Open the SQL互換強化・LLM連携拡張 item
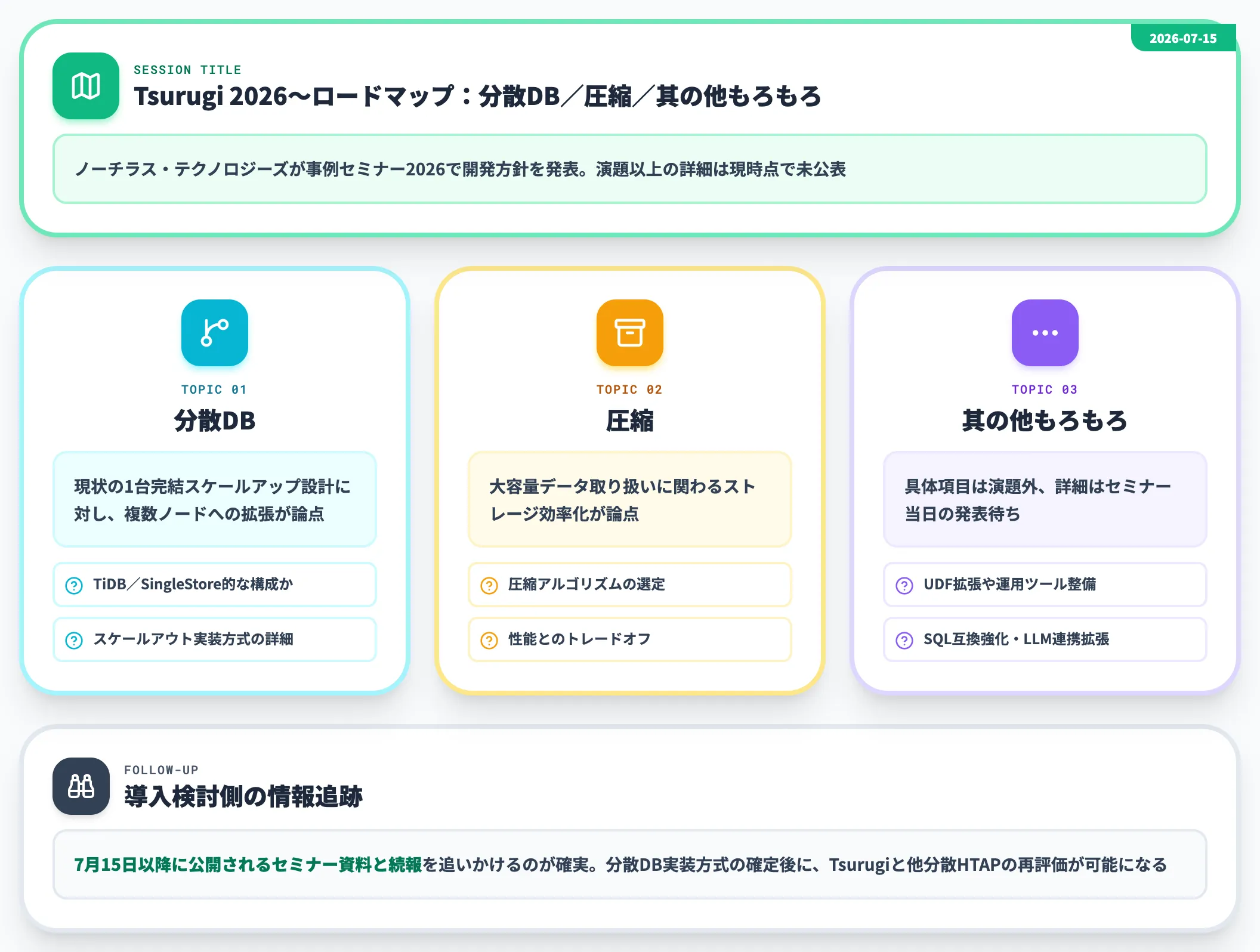Image resolution: width=1260 pixels, height=952 pixels. (x=1045, y=639)
